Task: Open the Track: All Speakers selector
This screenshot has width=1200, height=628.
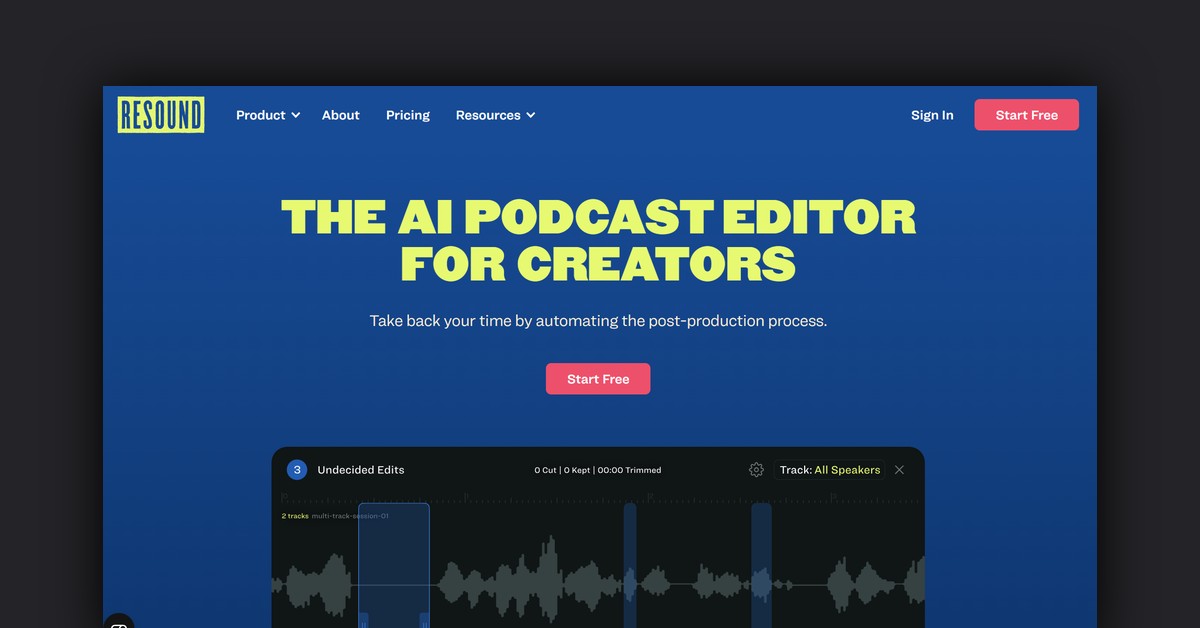Action: (829, 470)
